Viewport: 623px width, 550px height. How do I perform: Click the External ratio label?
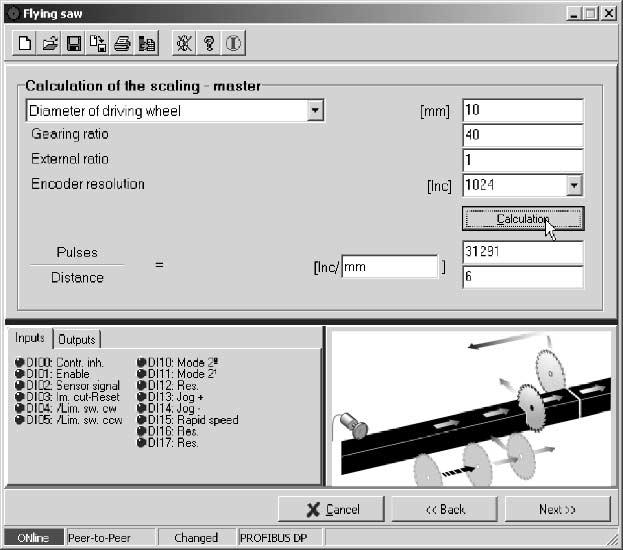pos(70,159)
